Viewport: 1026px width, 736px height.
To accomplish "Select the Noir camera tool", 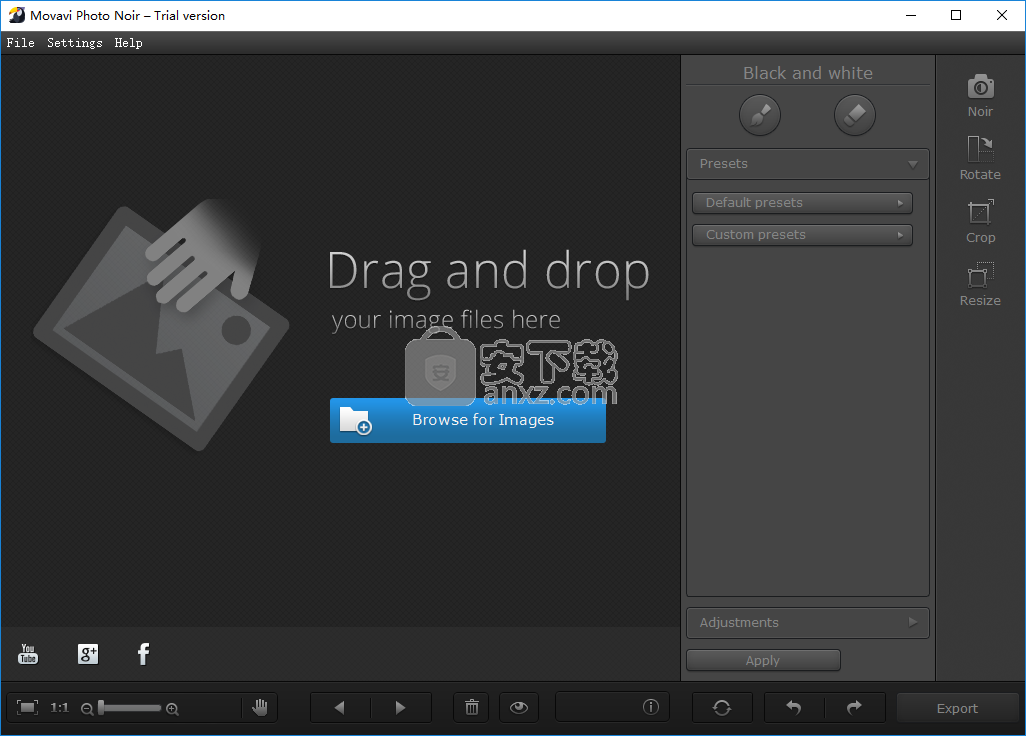I will tap(980, 96).
